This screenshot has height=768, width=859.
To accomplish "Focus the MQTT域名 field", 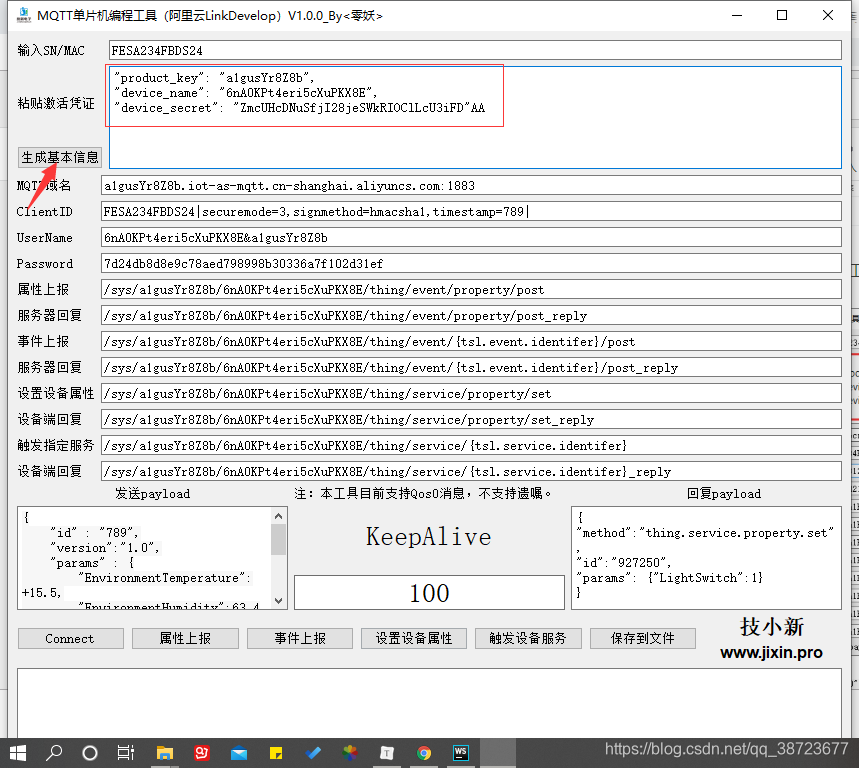I will (x=471, y=186).
